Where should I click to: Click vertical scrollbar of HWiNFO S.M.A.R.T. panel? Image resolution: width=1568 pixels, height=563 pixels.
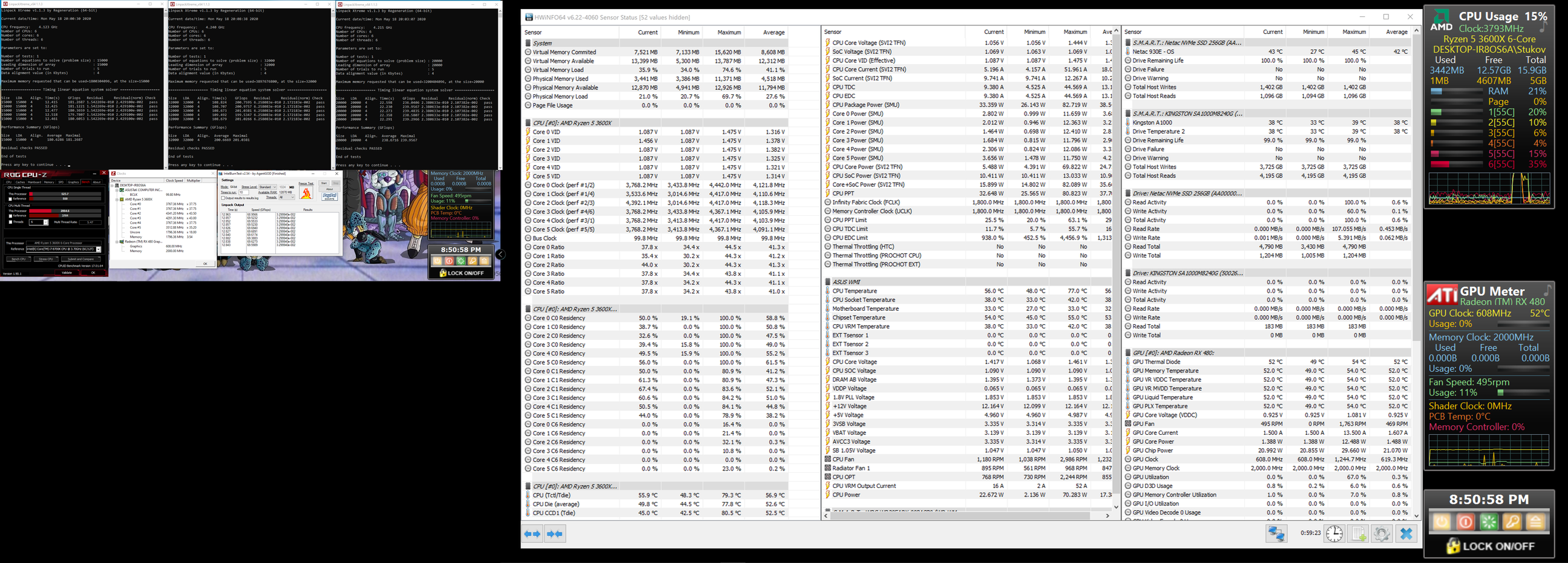1417,272
